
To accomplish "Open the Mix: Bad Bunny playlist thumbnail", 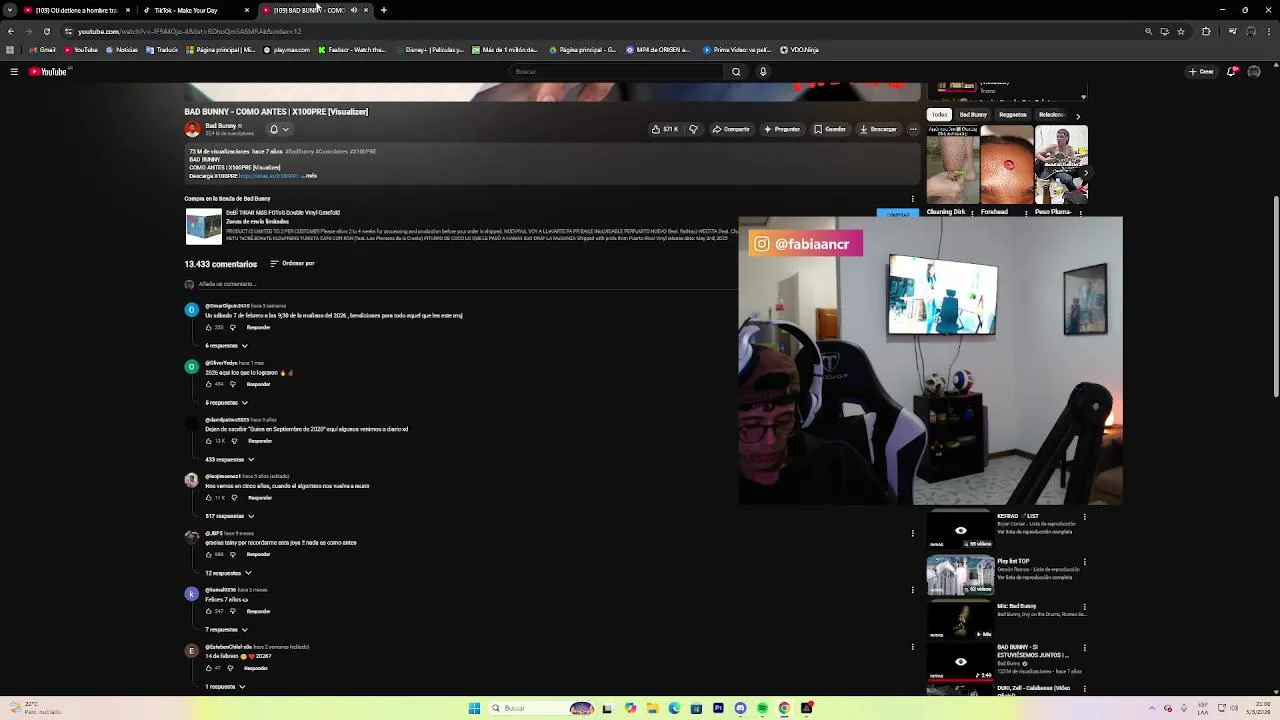I will tap(960, 620).
